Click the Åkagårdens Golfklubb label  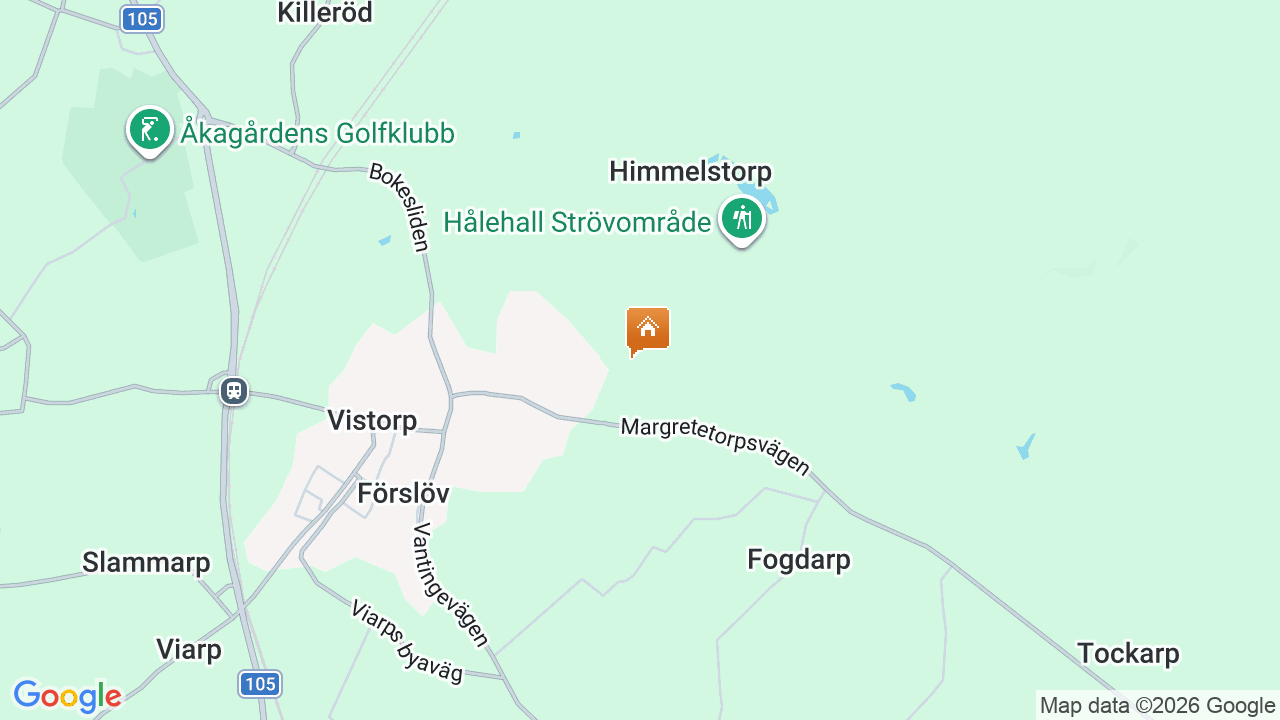(x=318, y=133)
